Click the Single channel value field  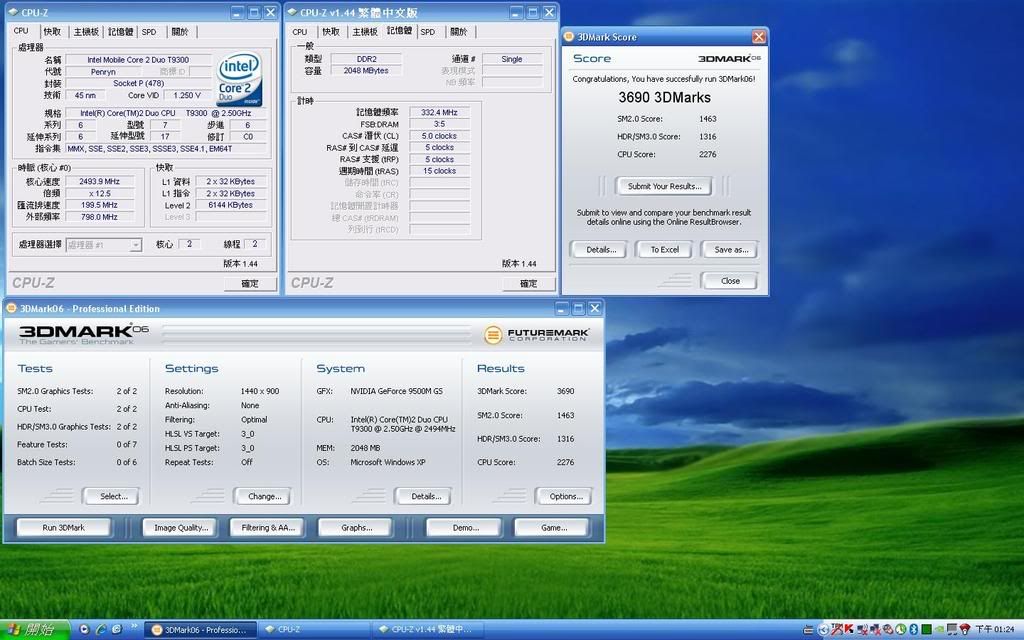512,59
